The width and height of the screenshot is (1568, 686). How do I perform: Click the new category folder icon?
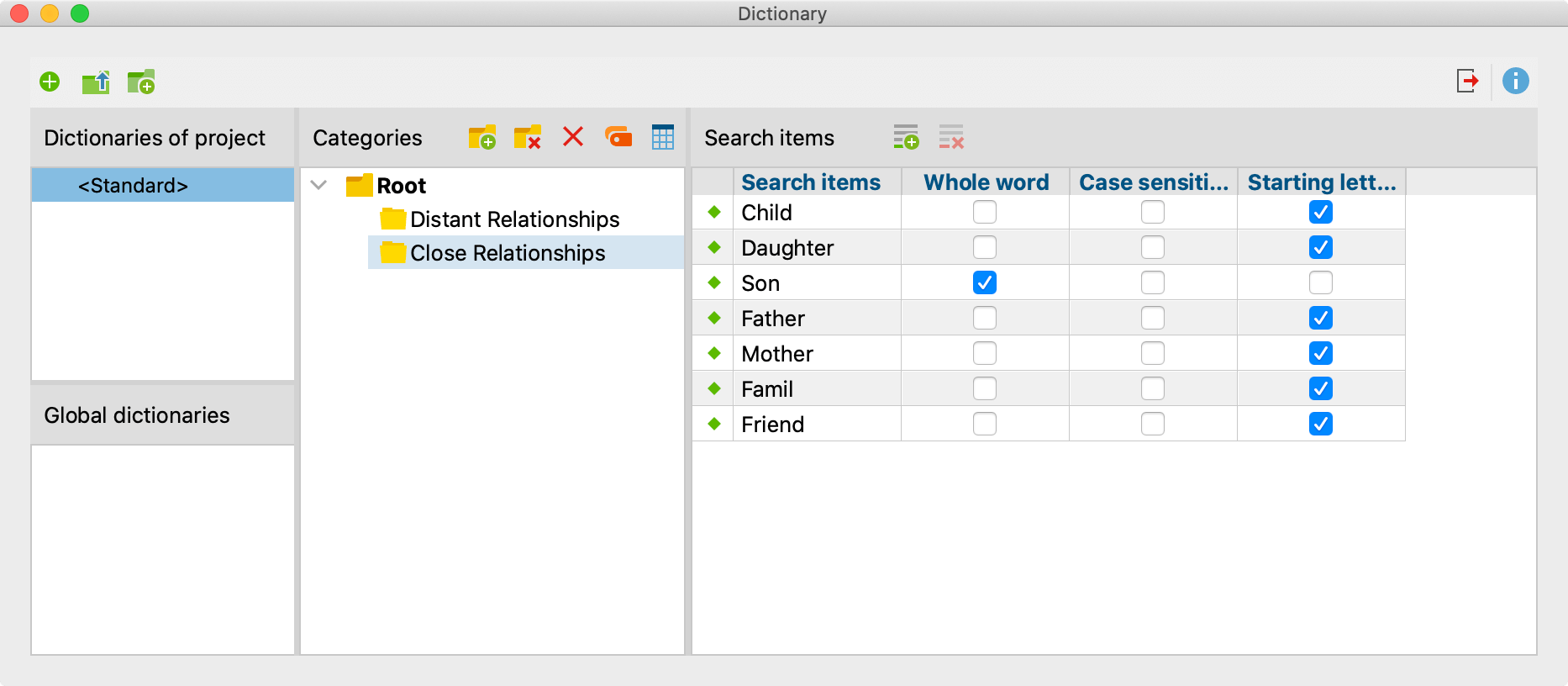click(x=482, y=137)
